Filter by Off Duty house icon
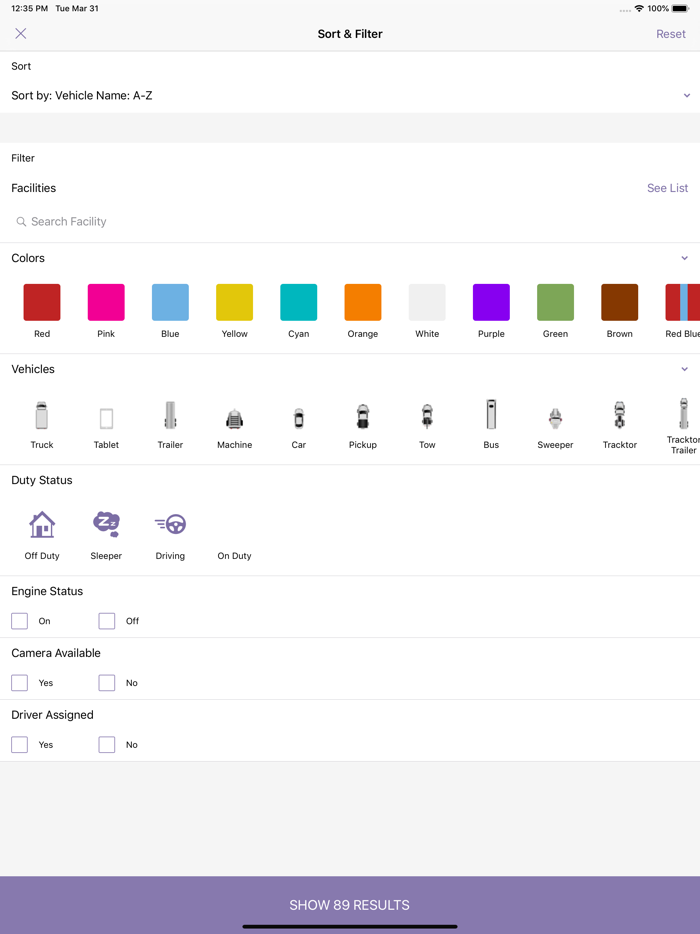Screen dimensions: 700x934 [42, 525]
